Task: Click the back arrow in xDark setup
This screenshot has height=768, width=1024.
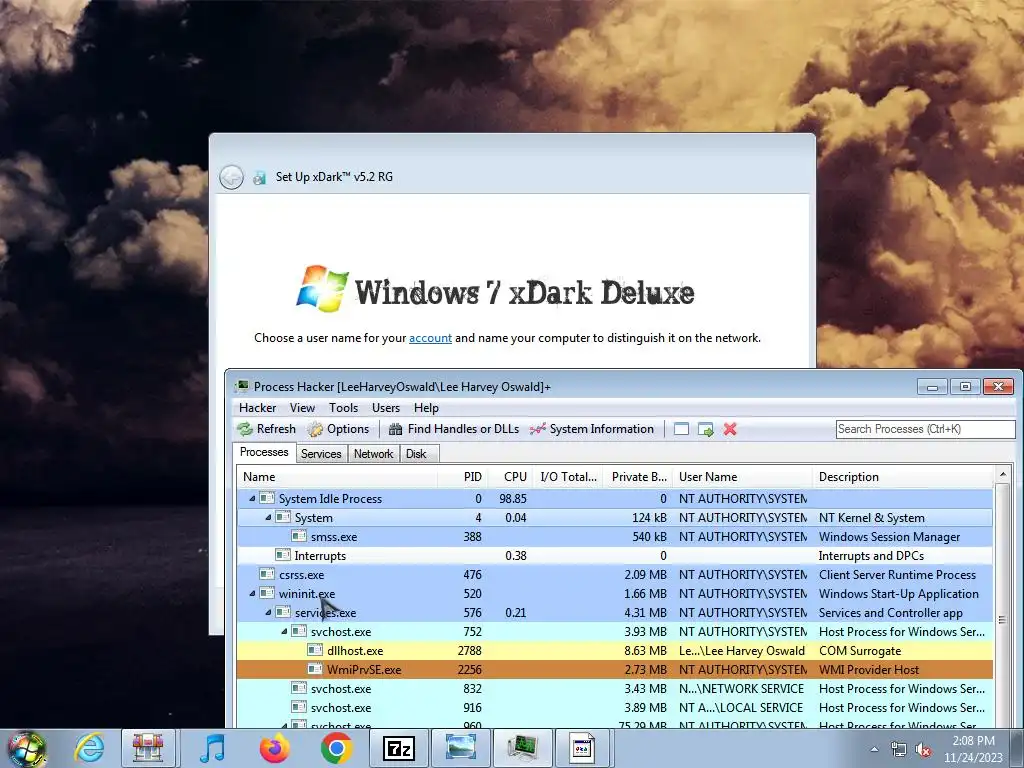Action: click(x=231, y=177)
